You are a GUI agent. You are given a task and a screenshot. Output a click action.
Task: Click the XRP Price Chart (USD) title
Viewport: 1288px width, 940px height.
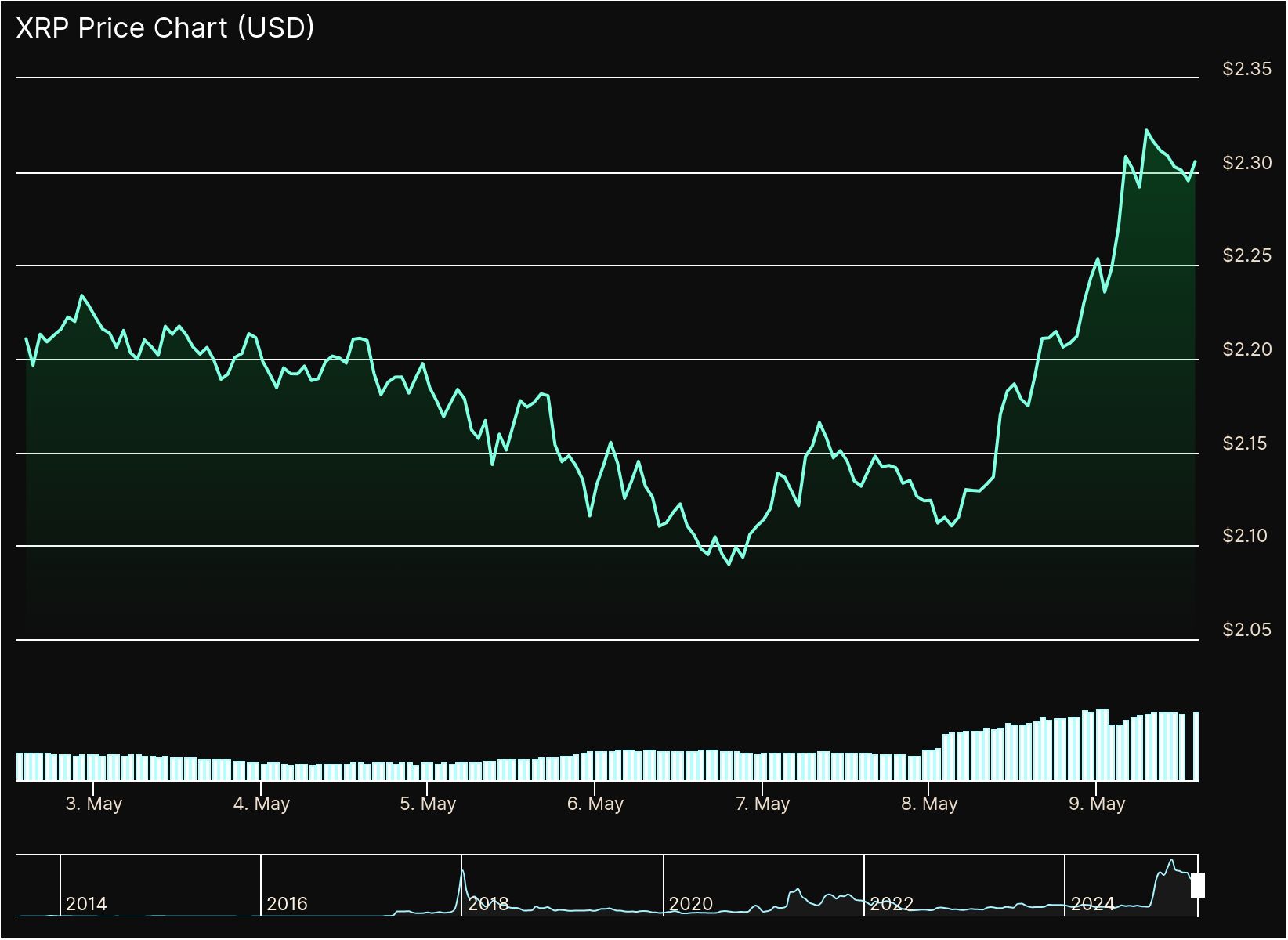click(x=165, y=27)
